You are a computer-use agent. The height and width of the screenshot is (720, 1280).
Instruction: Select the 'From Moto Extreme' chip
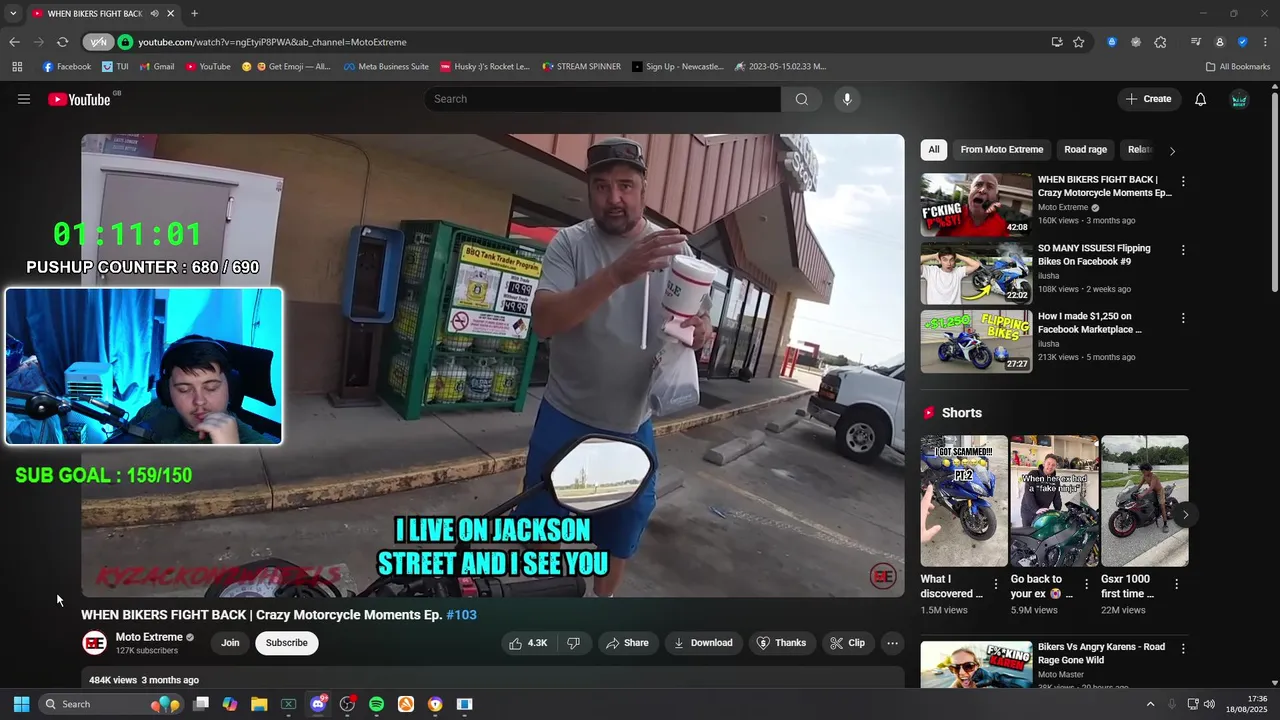point(1002,150)
